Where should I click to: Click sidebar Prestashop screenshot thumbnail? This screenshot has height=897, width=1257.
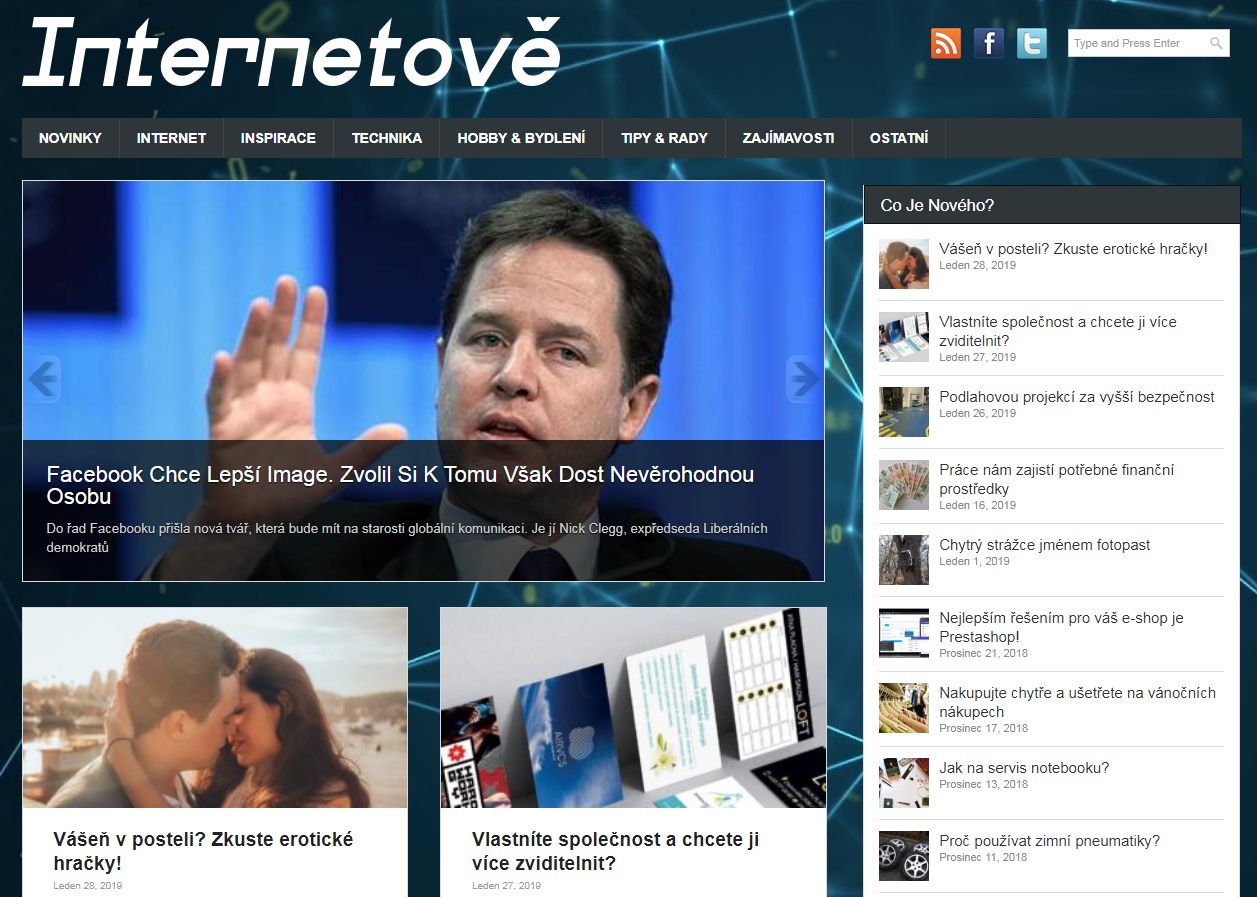[904, 633]
